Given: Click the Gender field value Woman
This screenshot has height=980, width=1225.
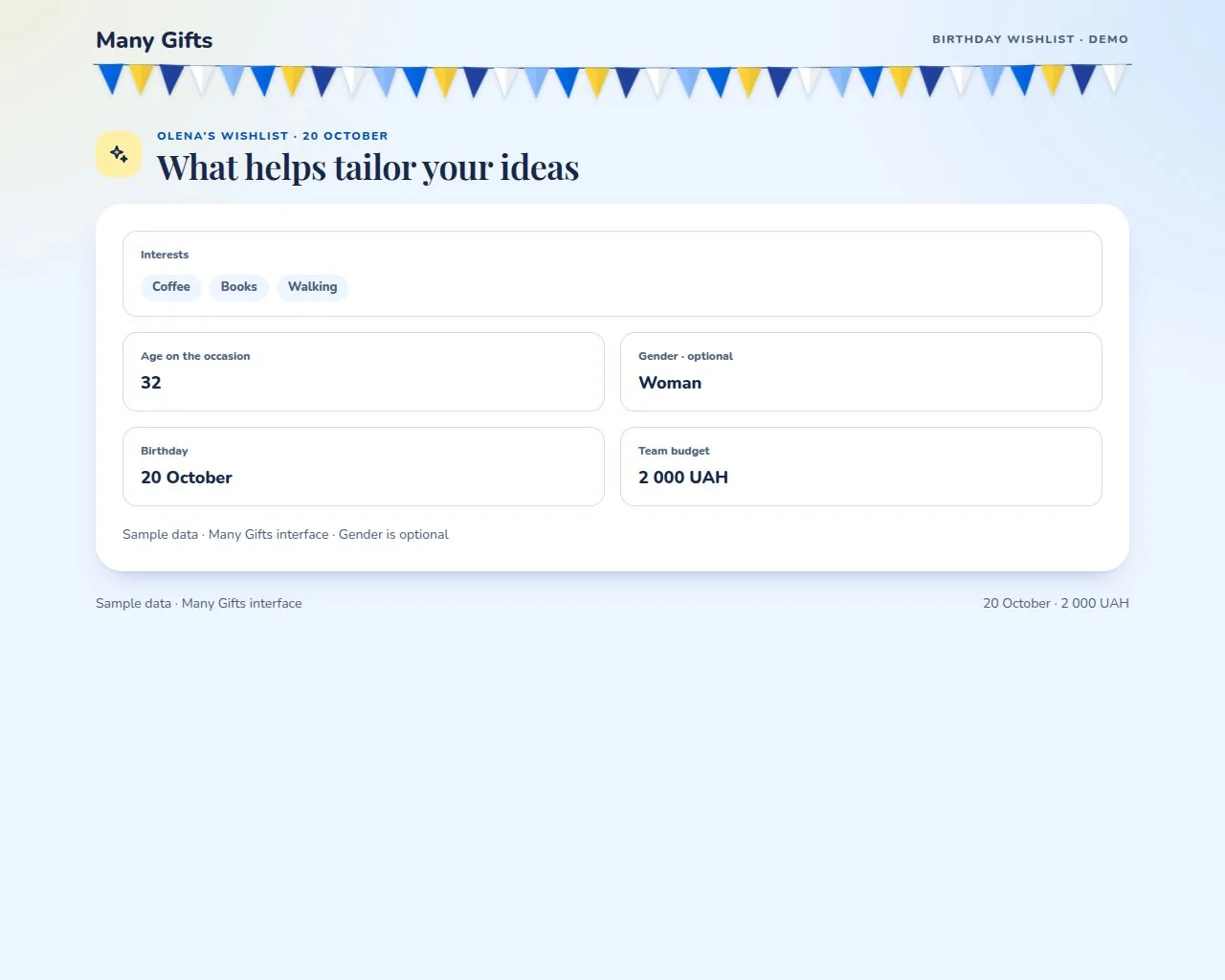Looking at the screenshot, I should [670, 383].
